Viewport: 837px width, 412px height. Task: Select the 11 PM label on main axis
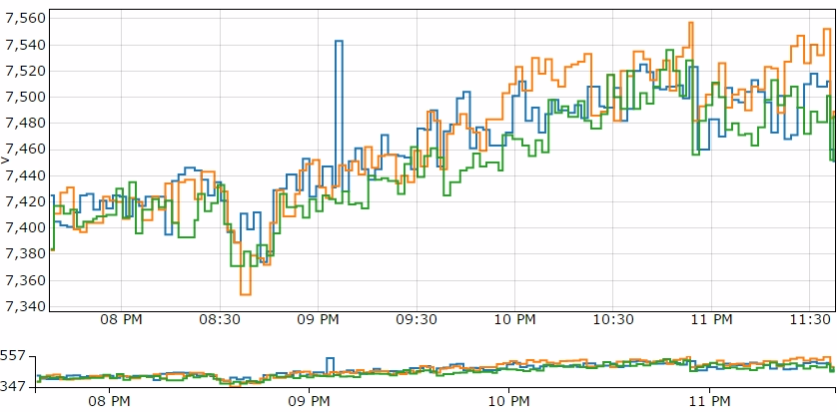(712, 320)
